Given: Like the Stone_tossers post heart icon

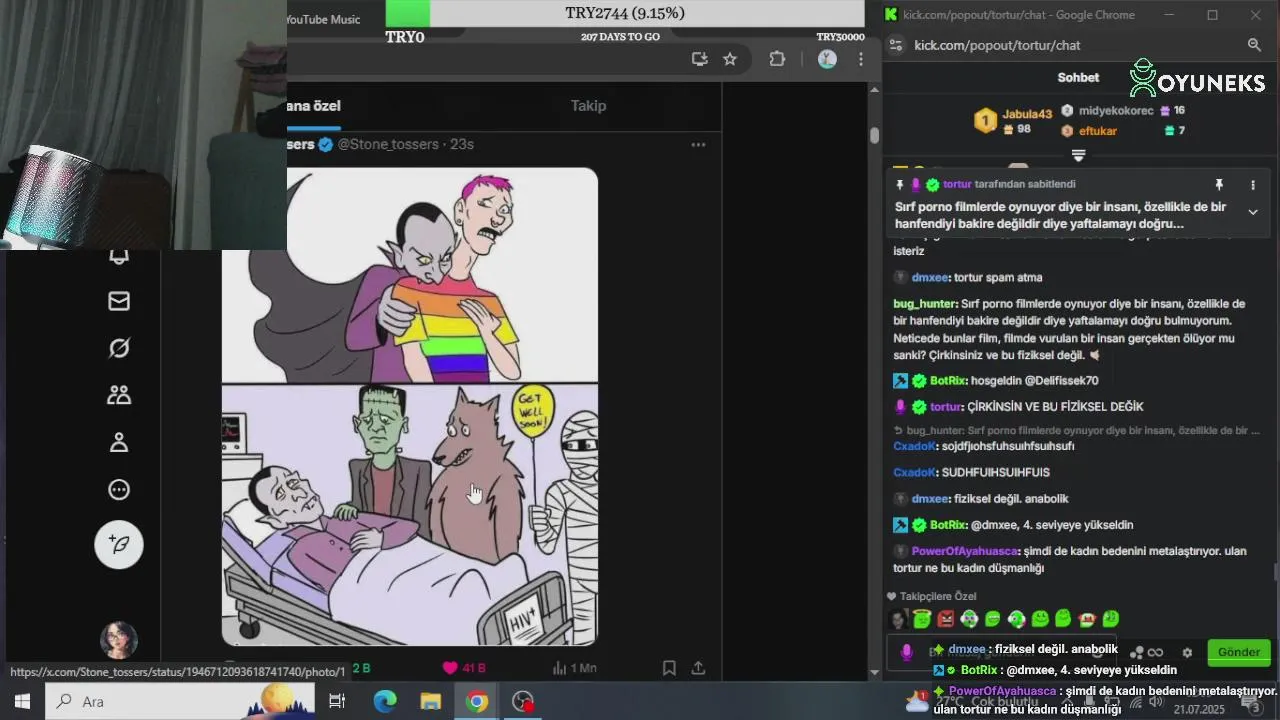Looking at the screenshot, I should [x=450, y=668].
